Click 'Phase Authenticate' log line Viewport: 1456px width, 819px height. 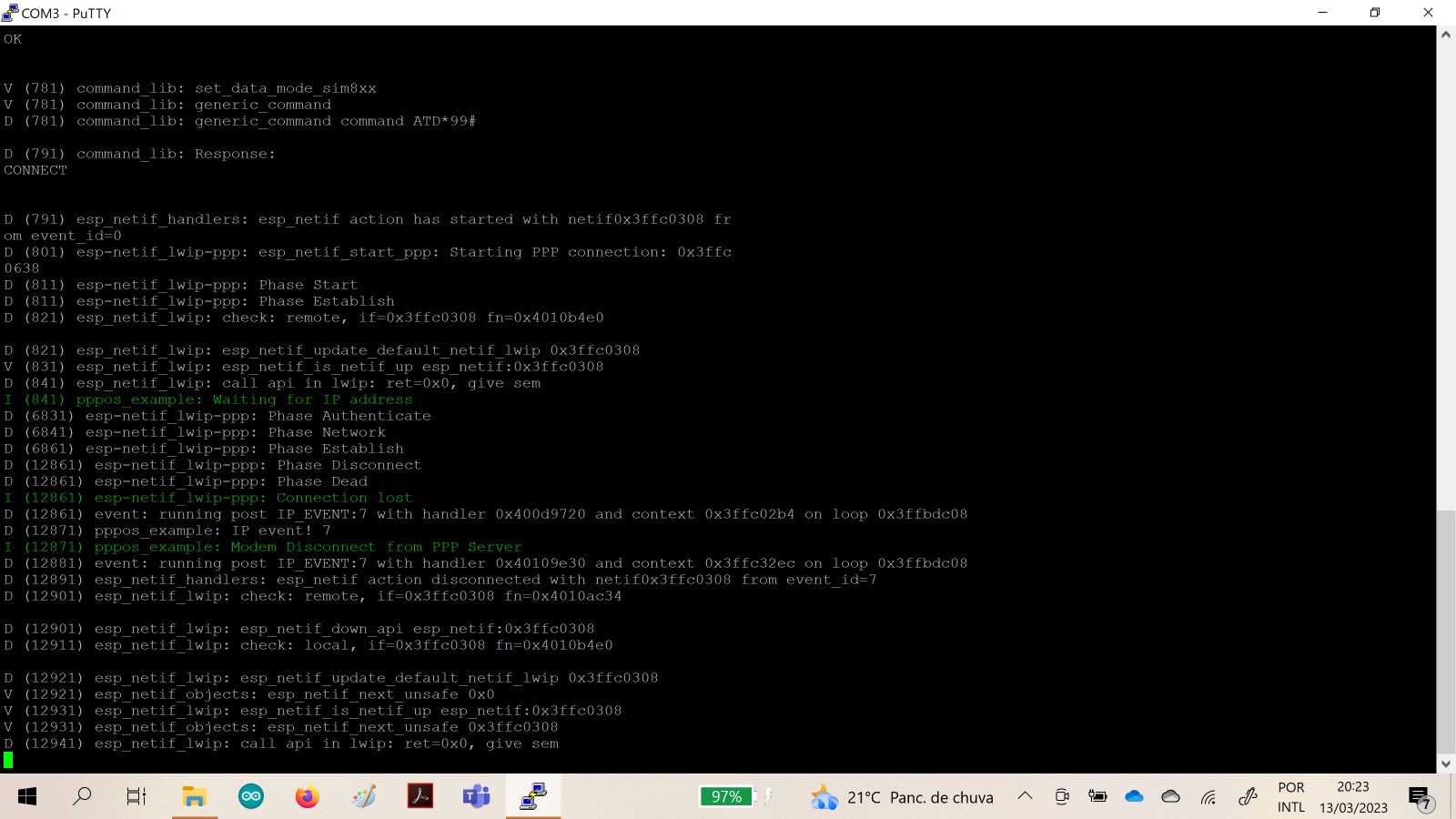coord(217,416)
